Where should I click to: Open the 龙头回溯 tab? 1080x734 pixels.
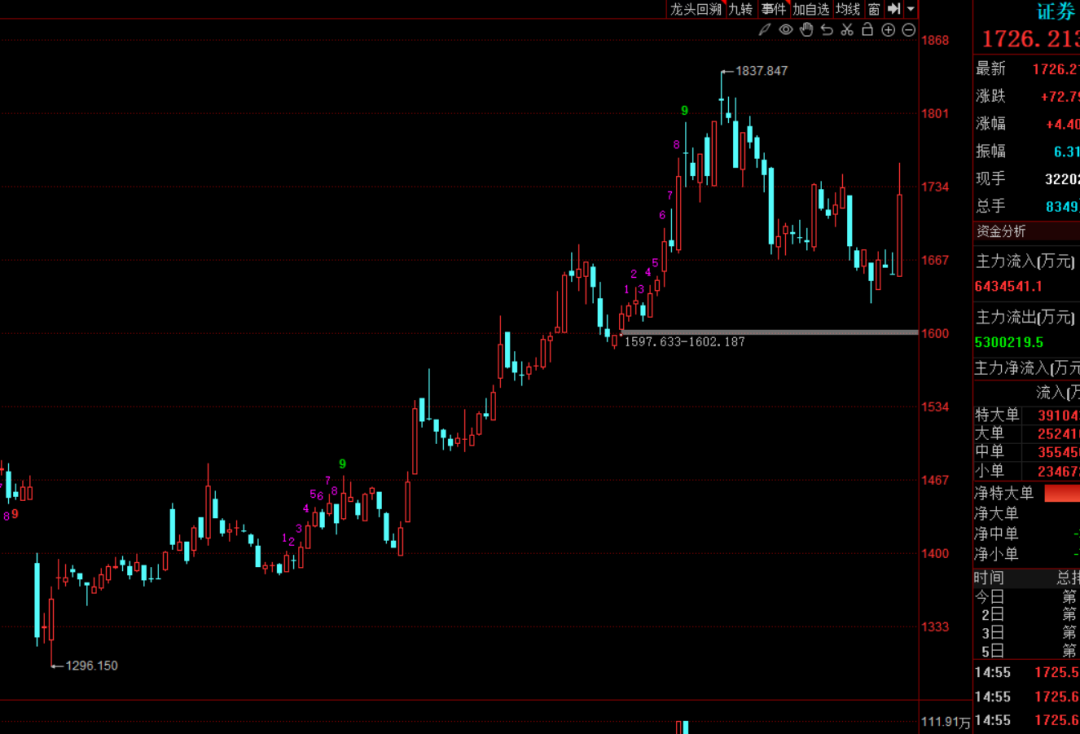(x=696, y=9)
